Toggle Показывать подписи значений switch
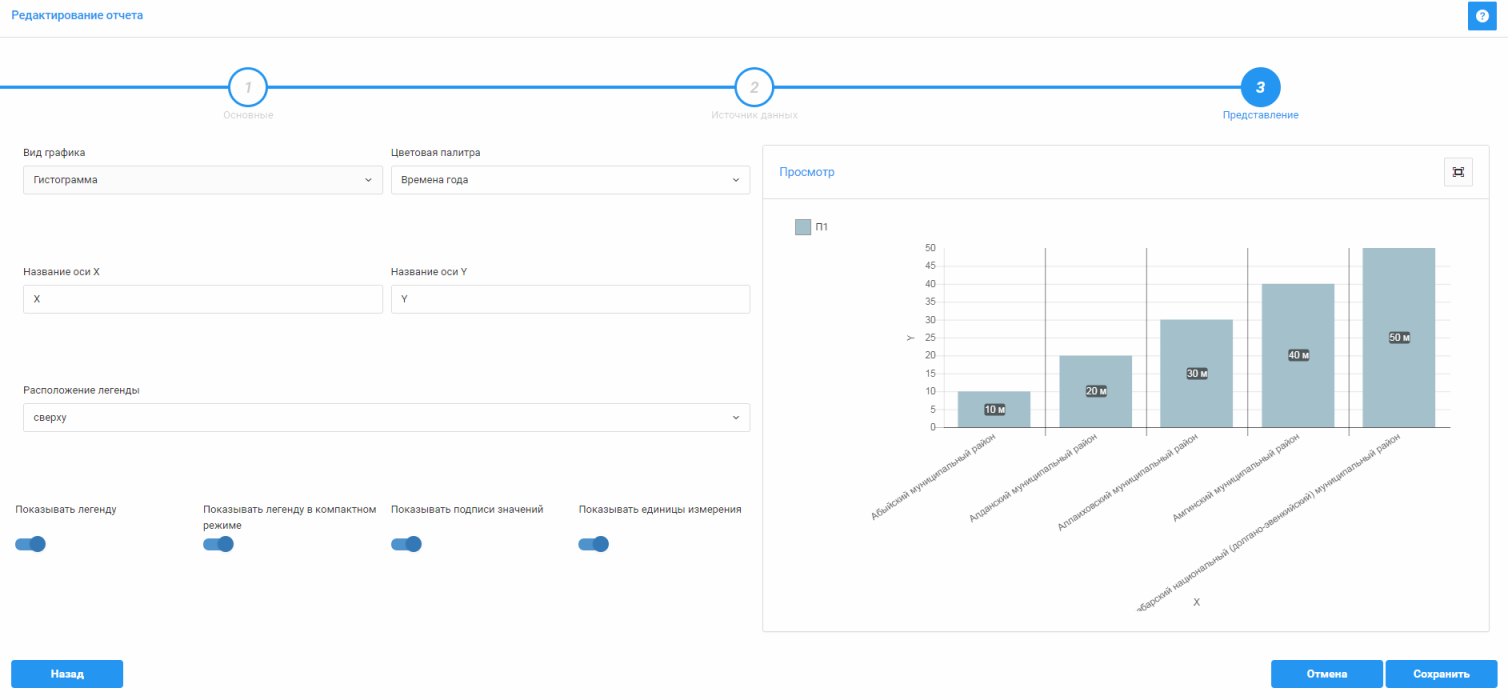The image size is (1508, 700). pos(406,544)
